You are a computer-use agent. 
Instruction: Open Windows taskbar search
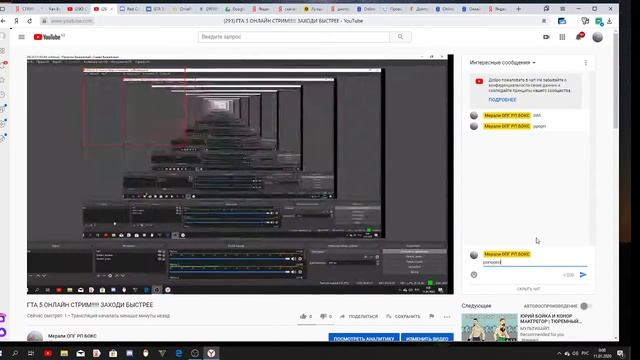point(15,353)
